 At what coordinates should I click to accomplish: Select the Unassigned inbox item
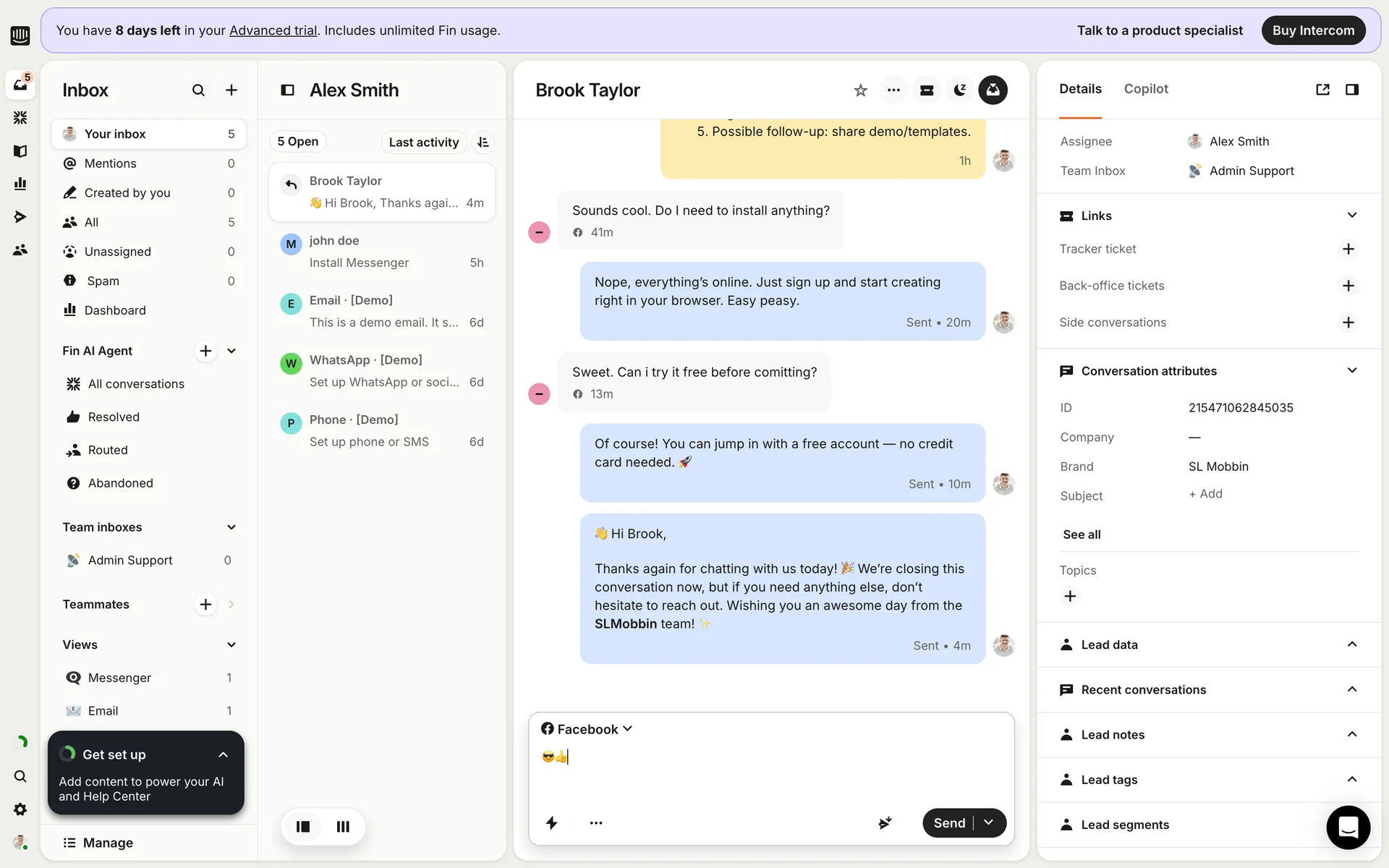(x=118, y=252)
